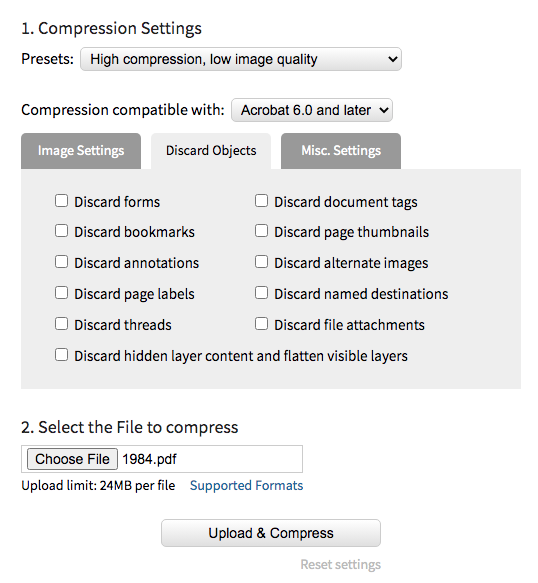Open the Supported Formats link
Viewport: 538px width, 583px height.
click(247, 486)
